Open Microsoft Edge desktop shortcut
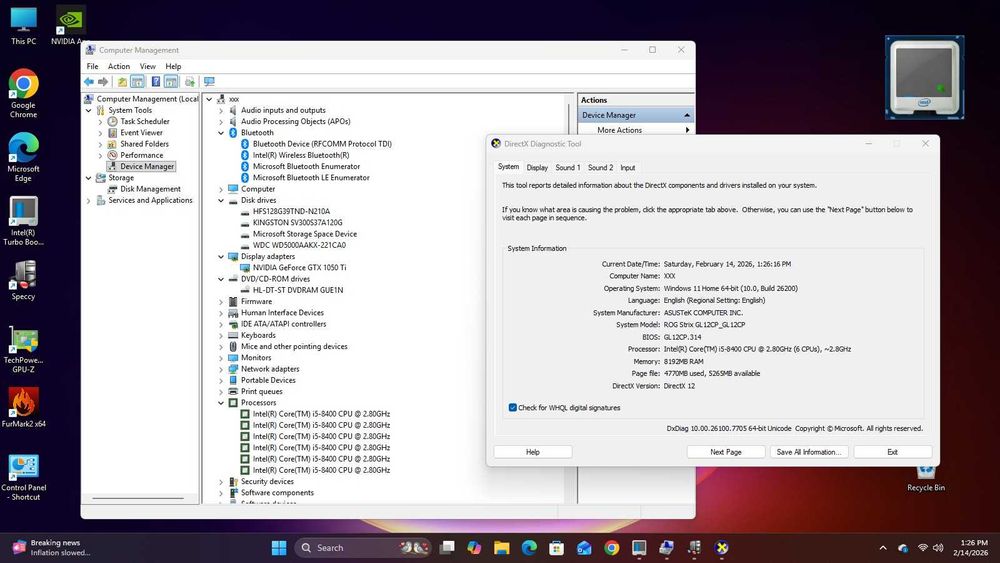1000x563 pixels. (x=23, y=157)
